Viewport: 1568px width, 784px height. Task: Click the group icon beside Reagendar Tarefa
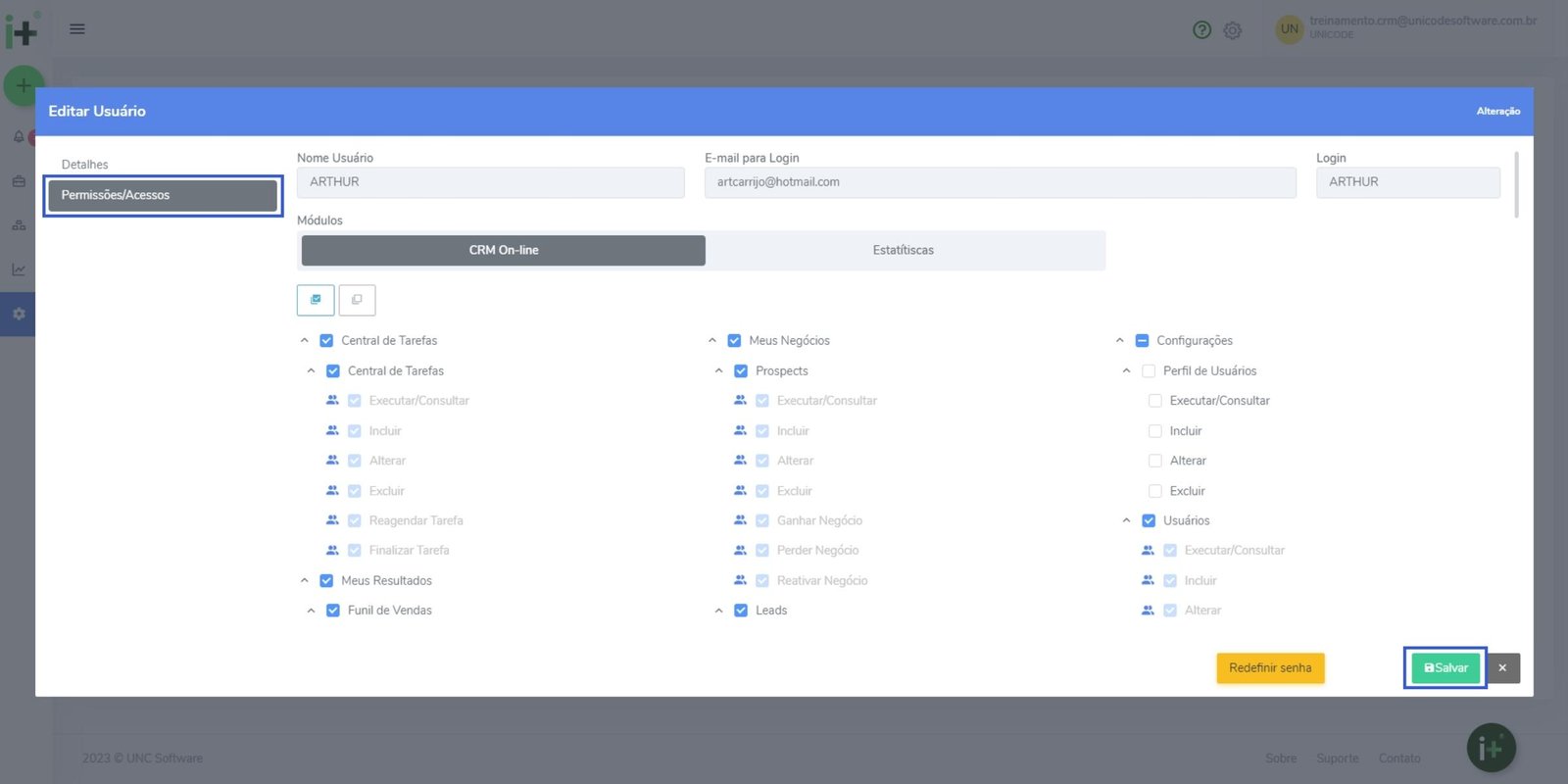pyautogui.click(x=332, y=520)
